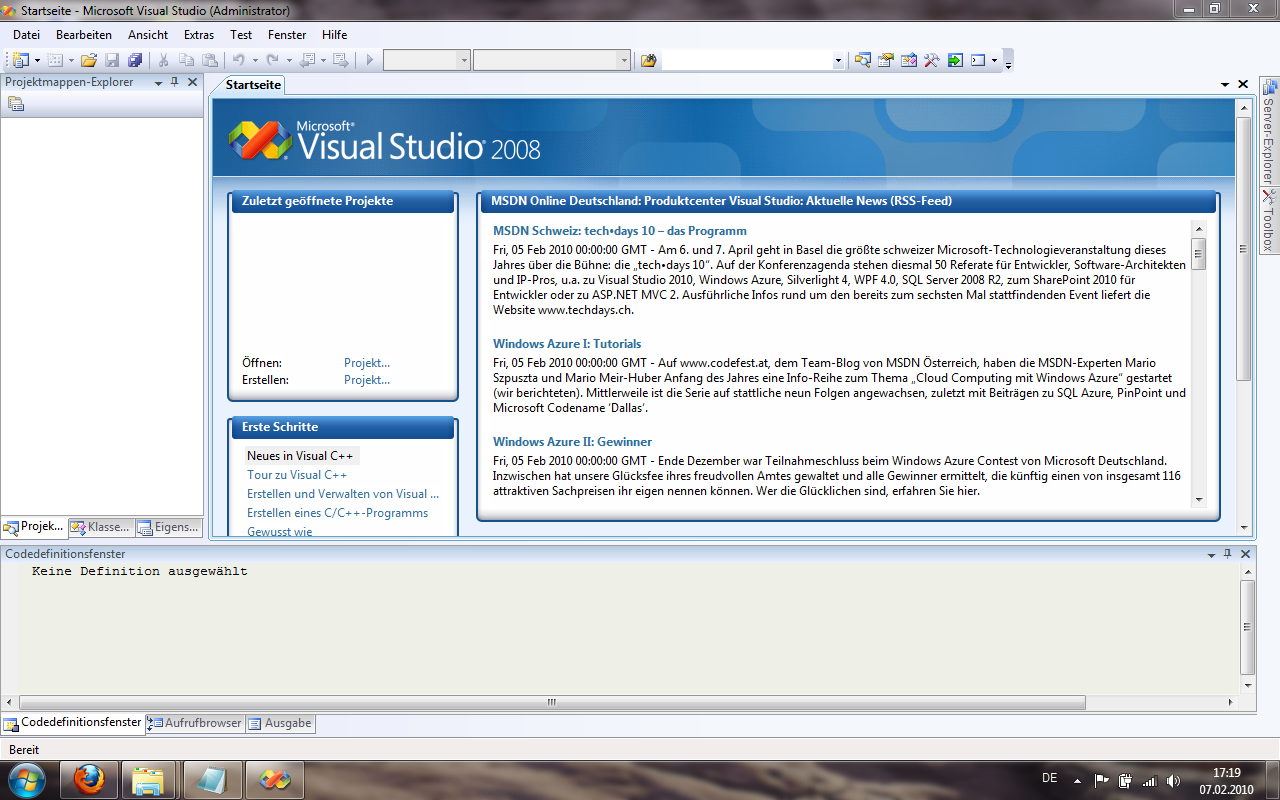
Task: Click the Projekt... link next to Öffnen
Action: tap(367, 363)
